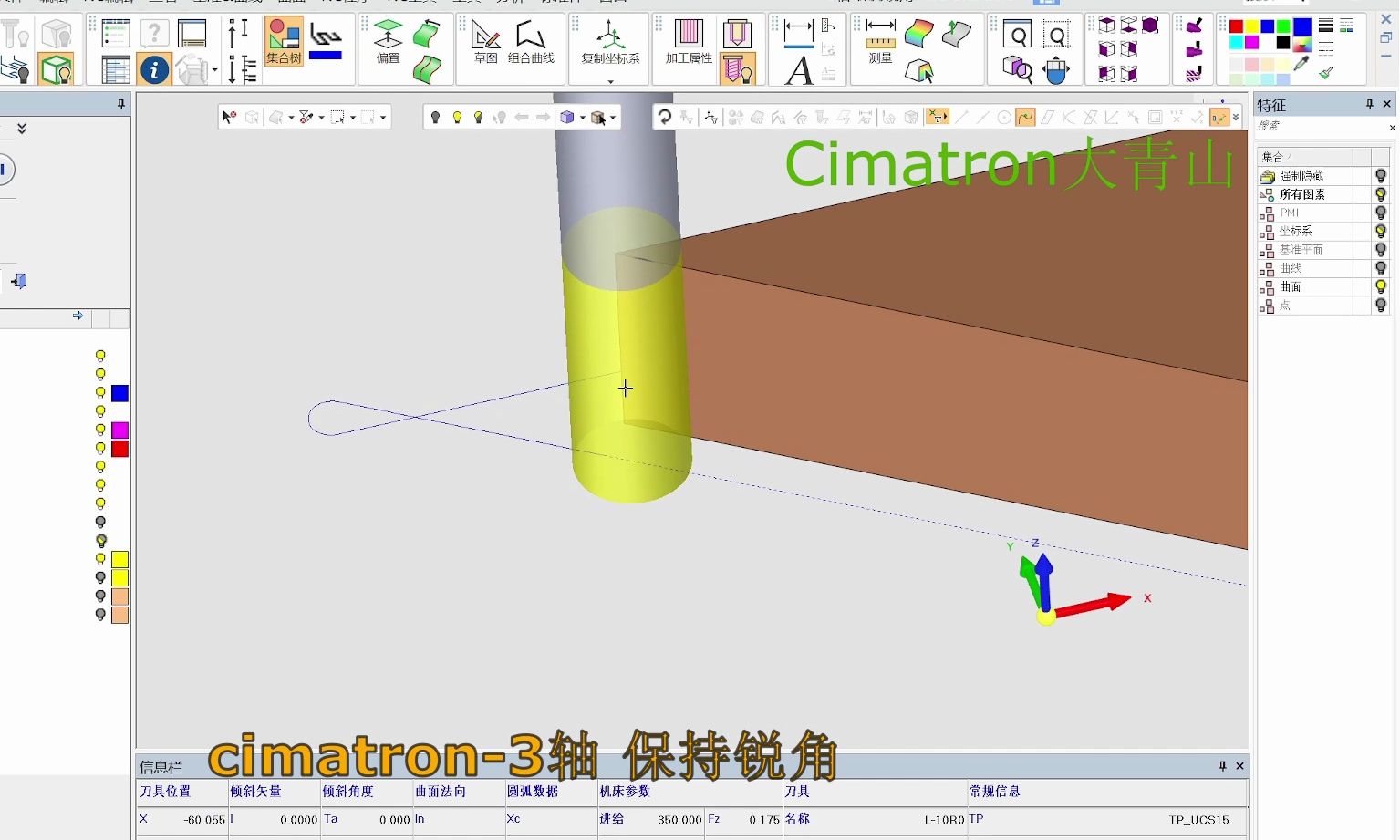The height and width of the screenshot is (840, 1400).
Task: Click the mouse pan navigation icon
Action: click(1056, 70)
